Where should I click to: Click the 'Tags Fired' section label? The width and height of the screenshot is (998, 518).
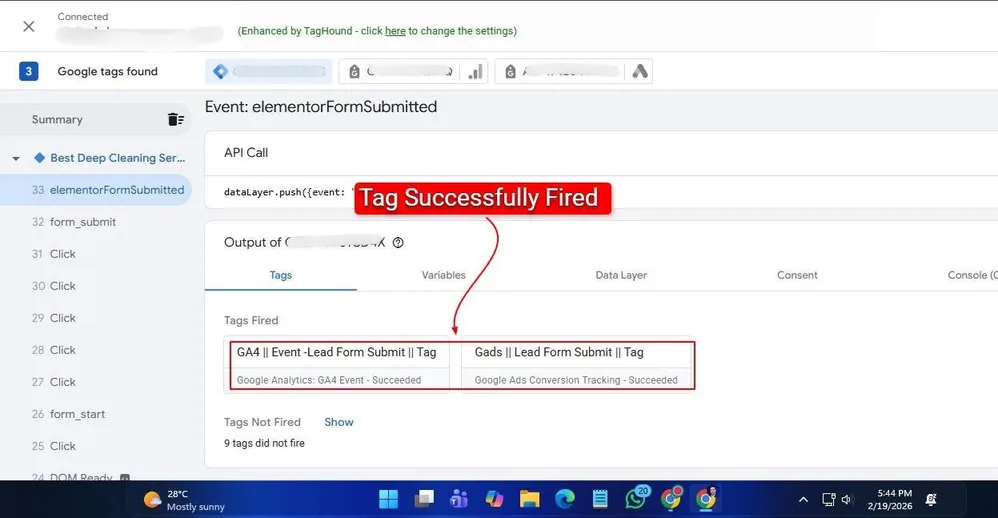[x=251, y=320]
